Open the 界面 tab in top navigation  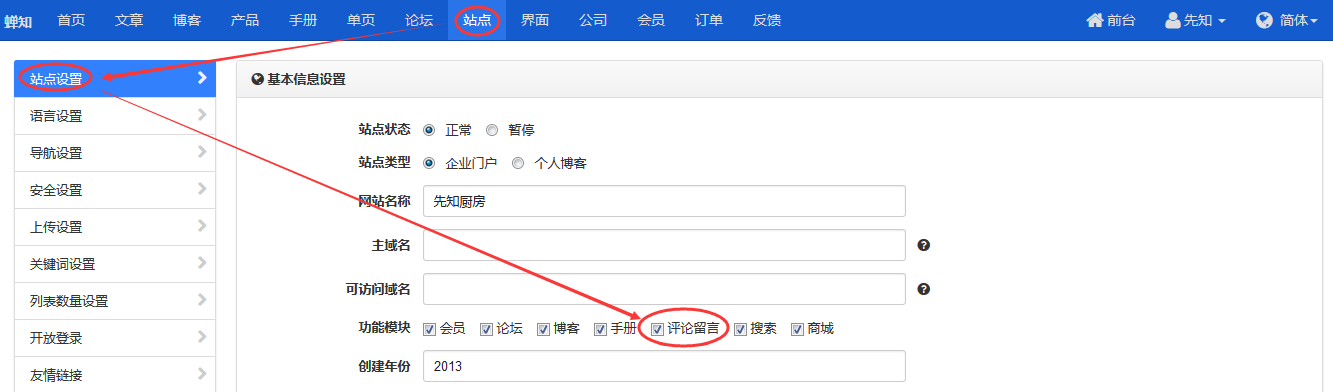click(535, 20)
